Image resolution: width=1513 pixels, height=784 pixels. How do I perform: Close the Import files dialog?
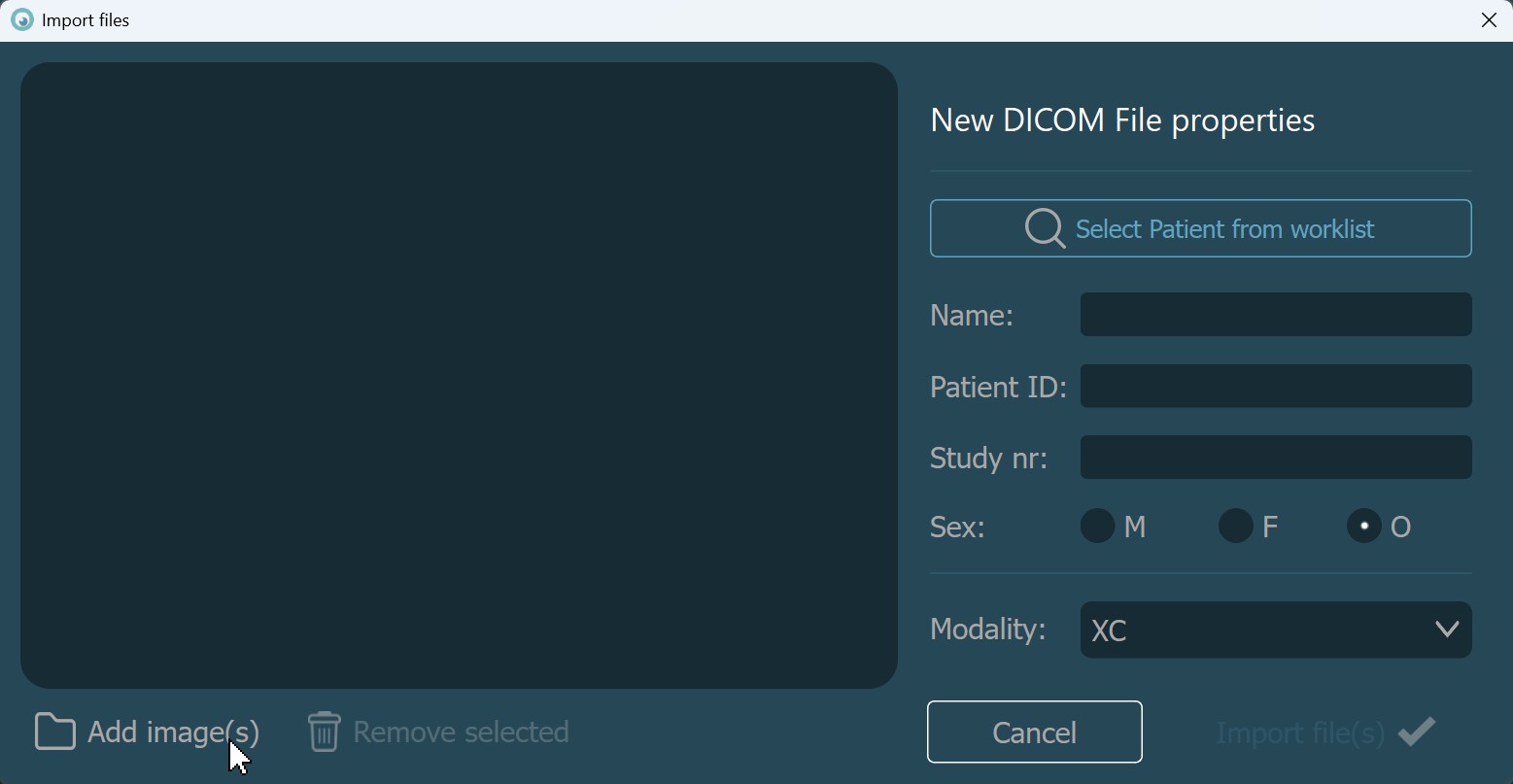click(x=1489, y=19)
